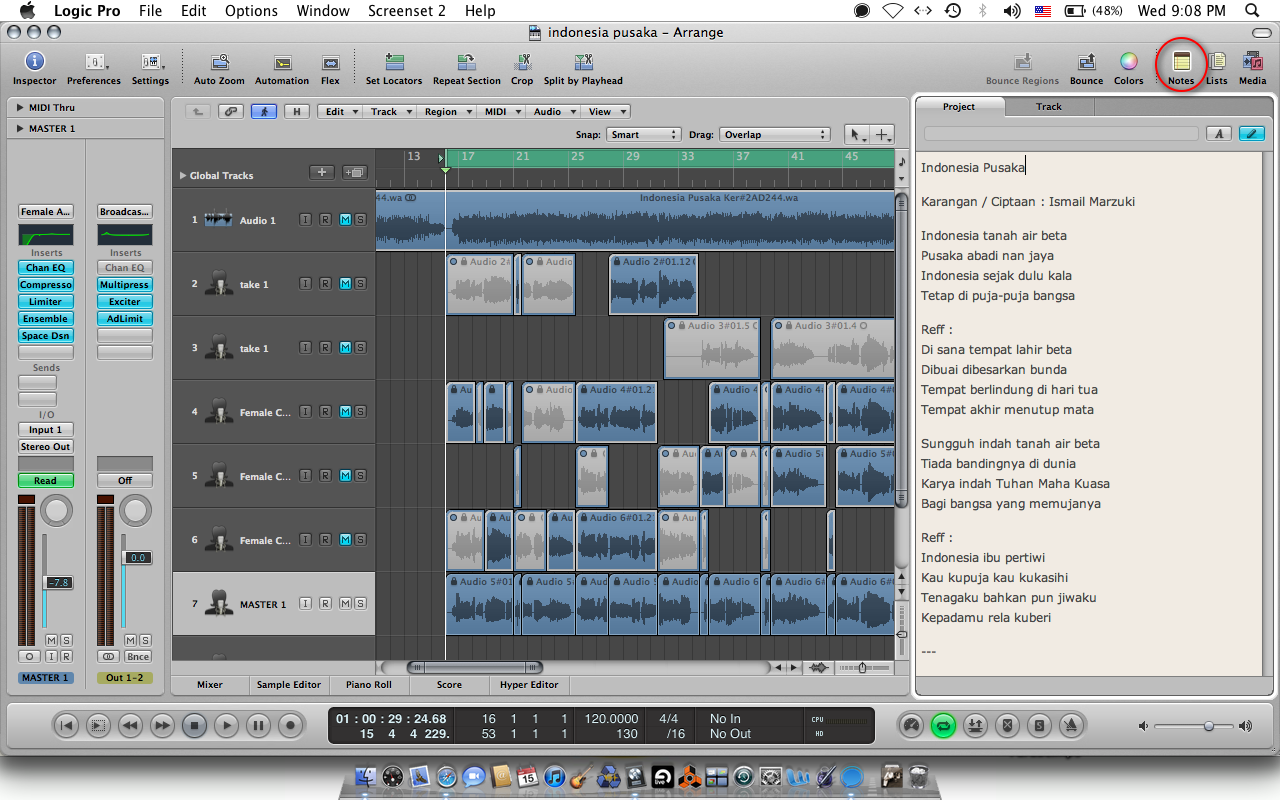The image size is (1280, 800).
Task: Click the Bounce Regions icon
Action: tap(1022, 62)
